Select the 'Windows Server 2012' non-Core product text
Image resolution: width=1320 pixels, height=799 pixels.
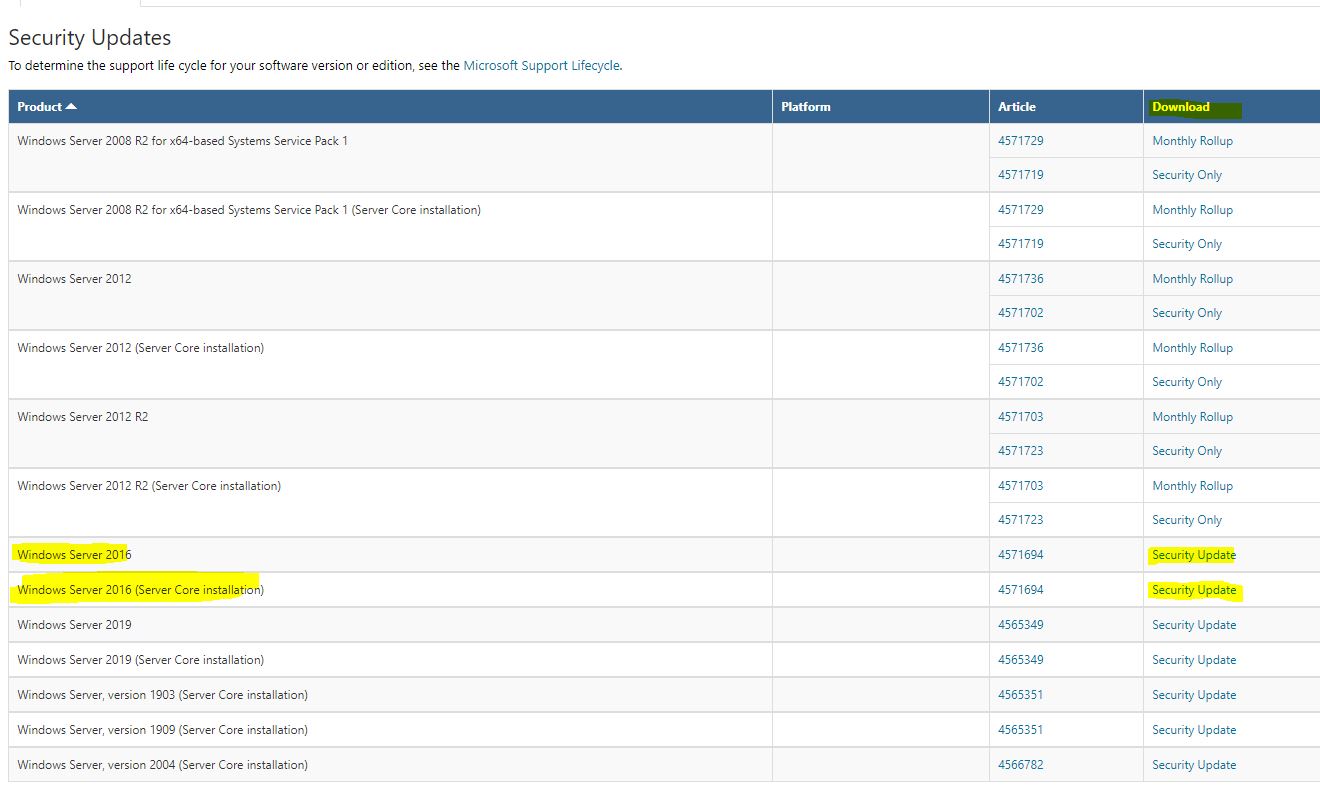(74, 279)
